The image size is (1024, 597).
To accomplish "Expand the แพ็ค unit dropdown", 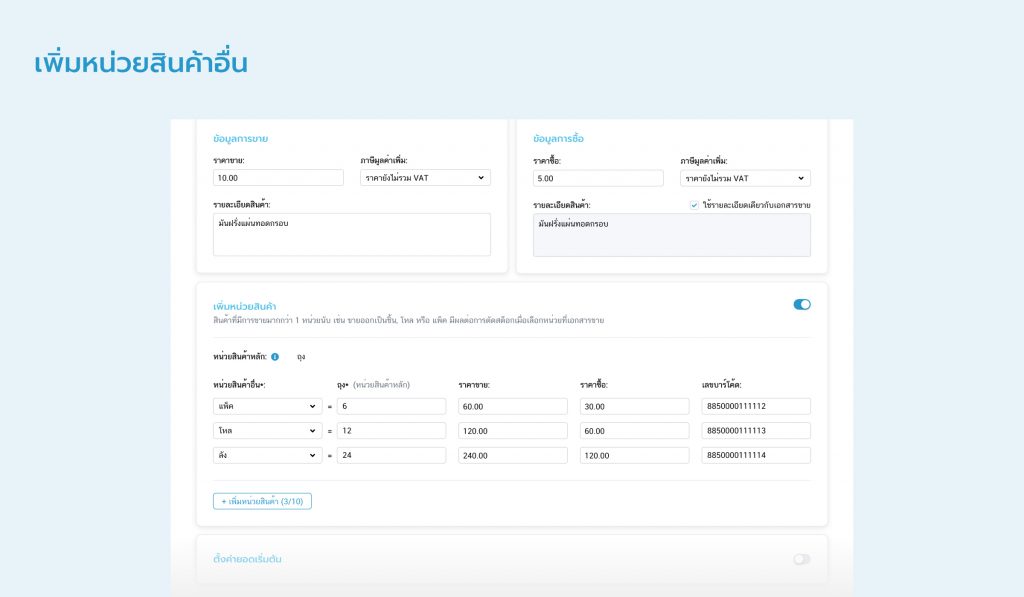I will (266, 406).
